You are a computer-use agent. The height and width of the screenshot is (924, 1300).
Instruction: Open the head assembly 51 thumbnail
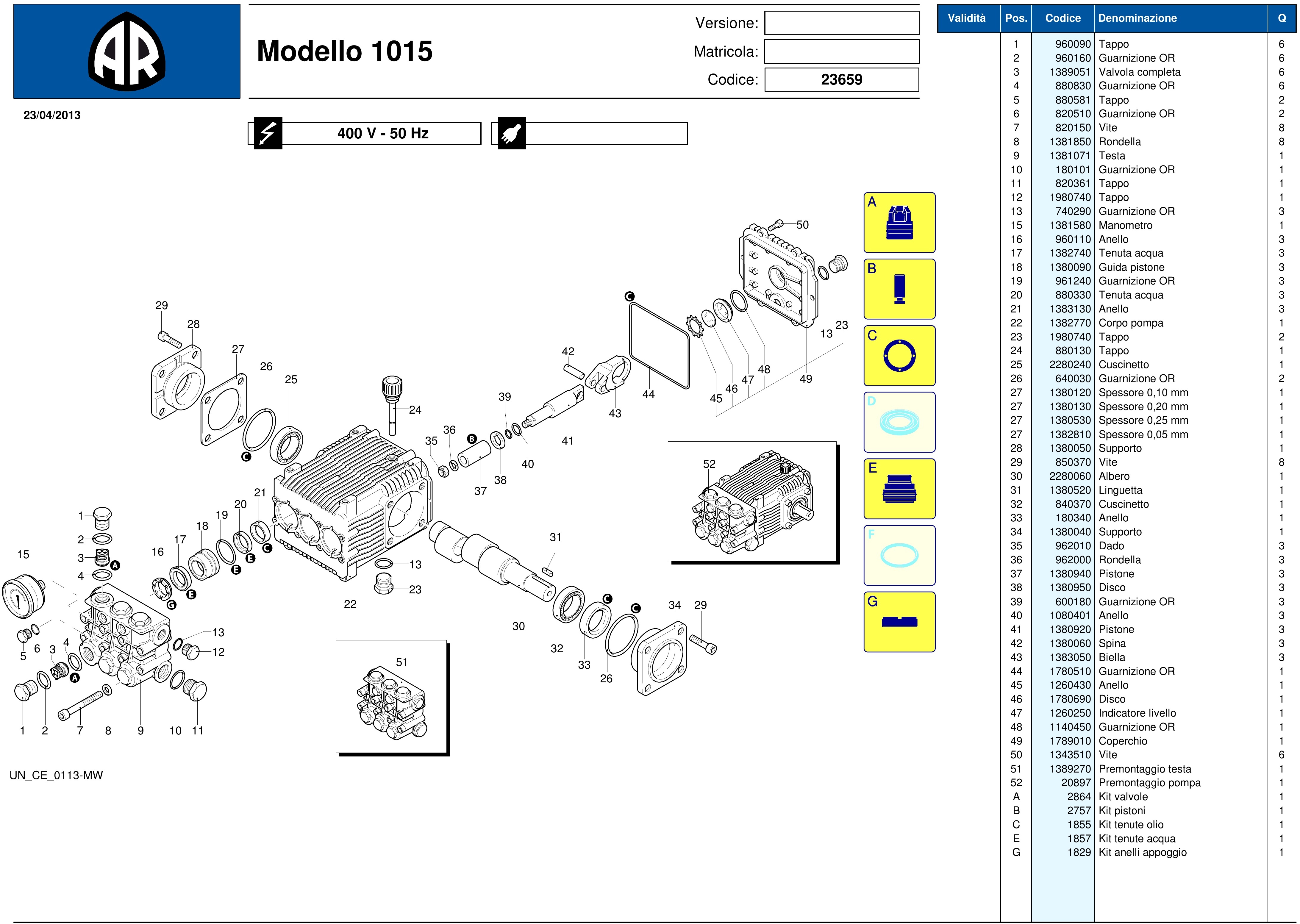click(391, 696)
